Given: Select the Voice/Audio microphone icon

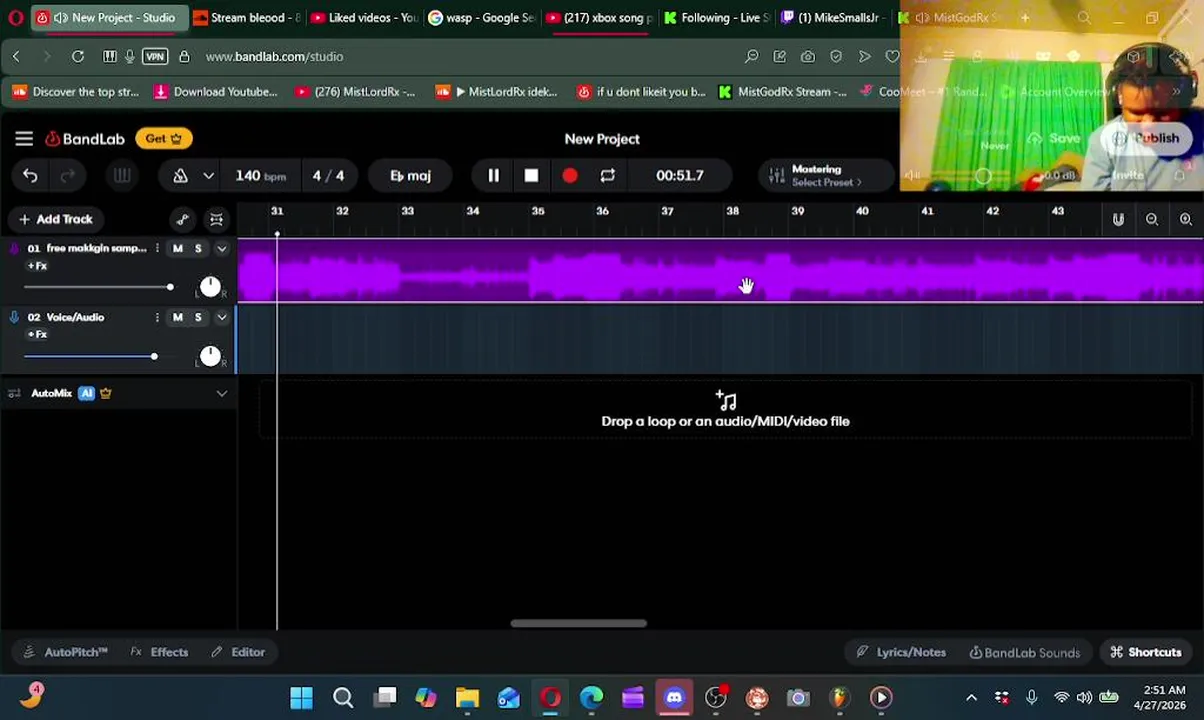Looking at the screenshot, I should (x=14, y=318).
